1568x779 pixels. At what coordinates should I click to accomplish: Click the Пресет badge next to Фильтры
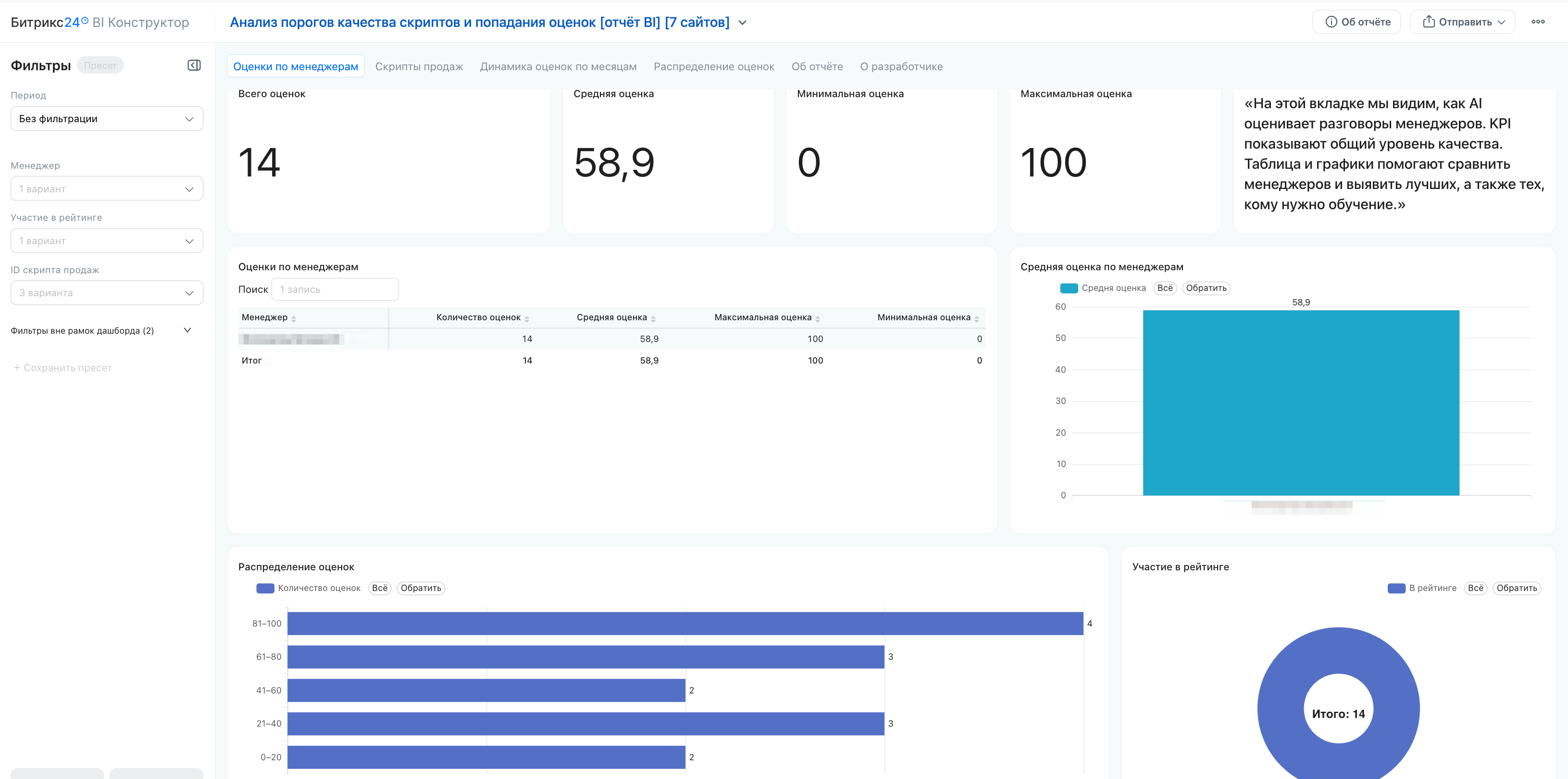[100, 65]
